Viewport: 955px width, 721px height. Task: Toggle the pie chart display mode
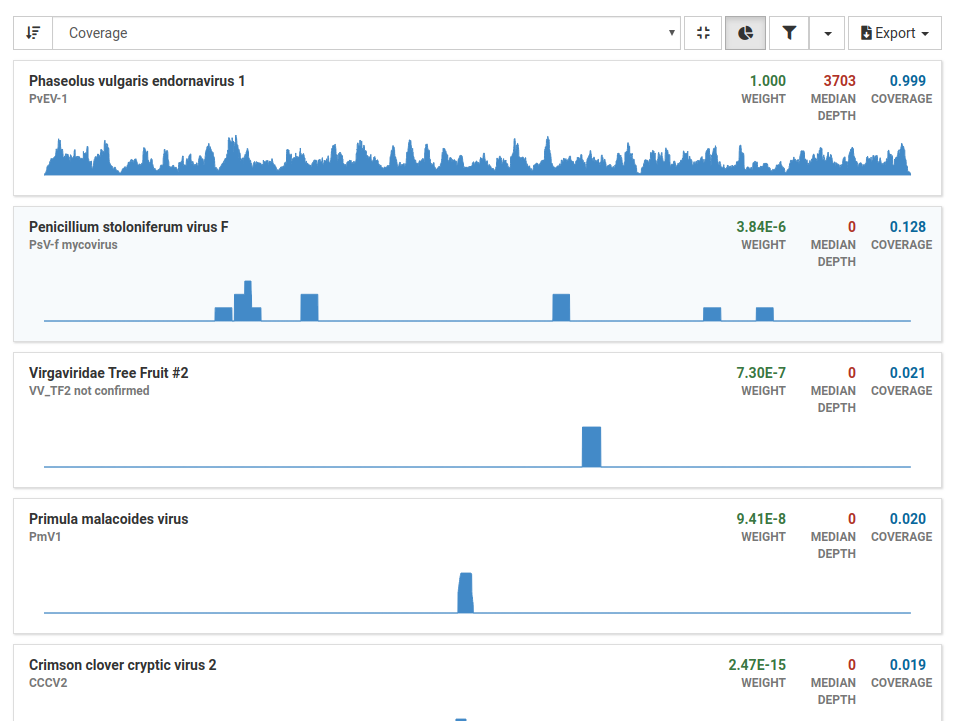[745, 32]
